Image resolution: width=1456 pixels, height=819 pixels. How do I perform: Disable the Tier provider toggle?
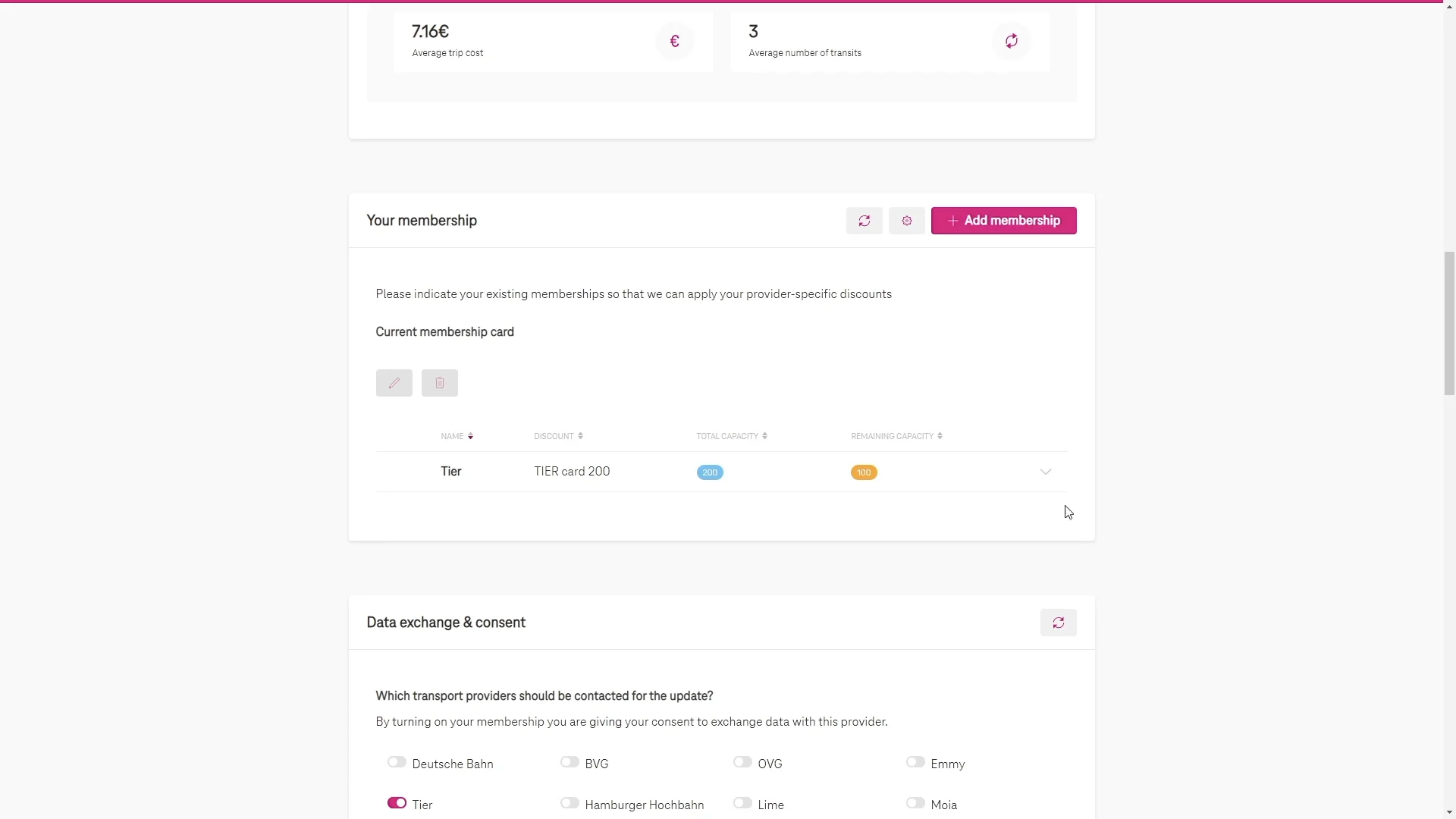tap(397, 803)
